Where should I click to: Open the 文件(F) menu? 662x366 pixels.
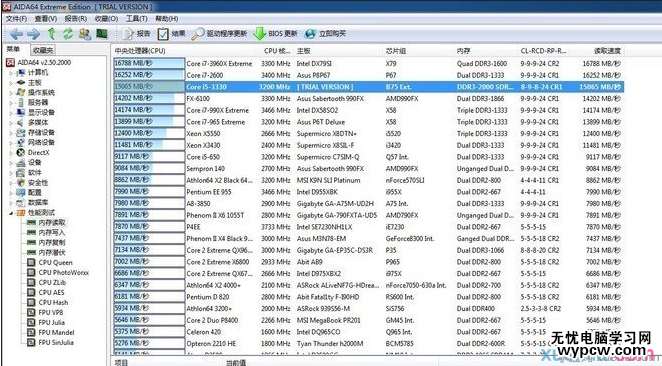click(x=16, y=19)
